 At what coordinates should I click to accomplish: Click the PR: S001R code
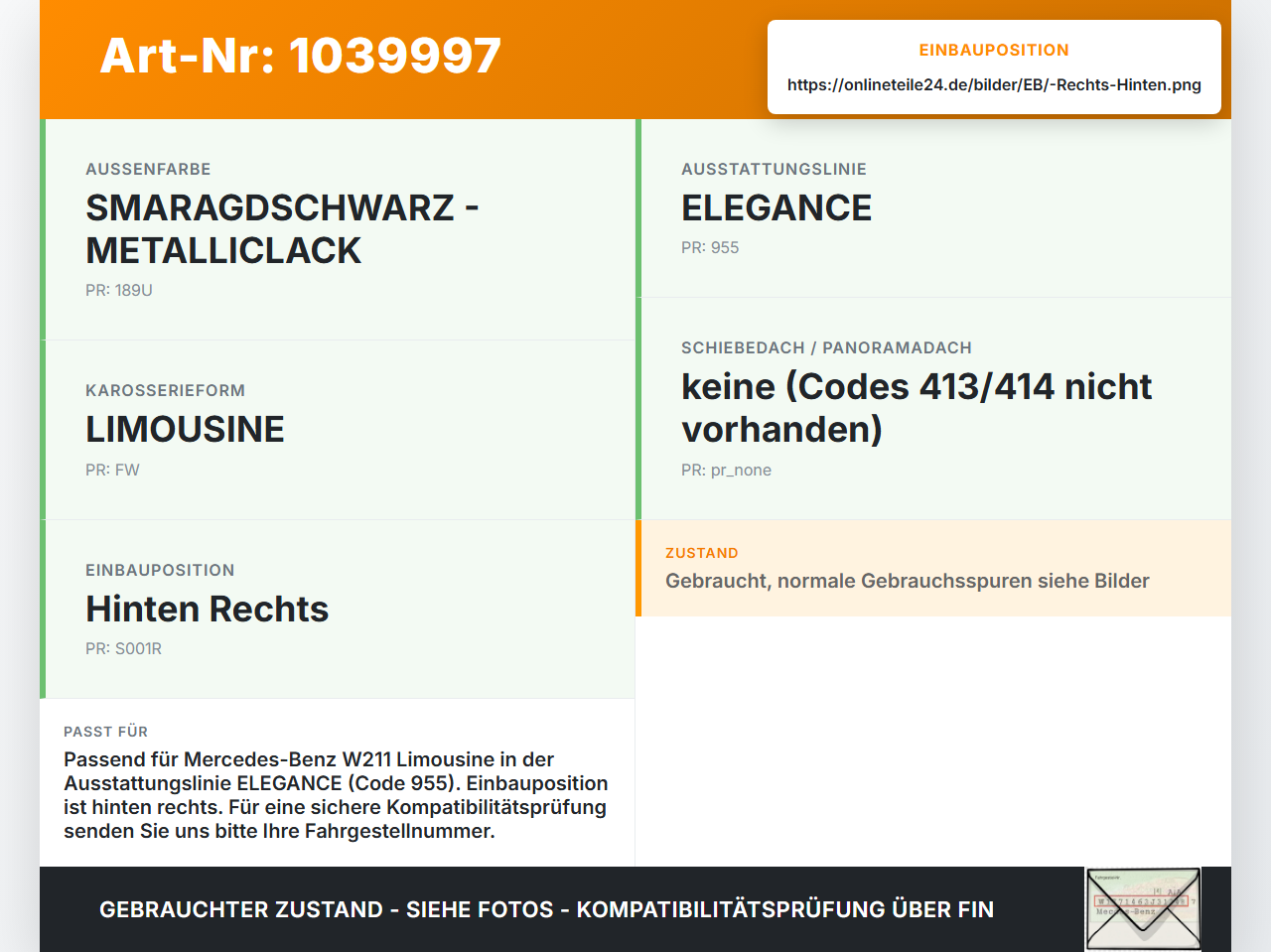pos(123,648)
